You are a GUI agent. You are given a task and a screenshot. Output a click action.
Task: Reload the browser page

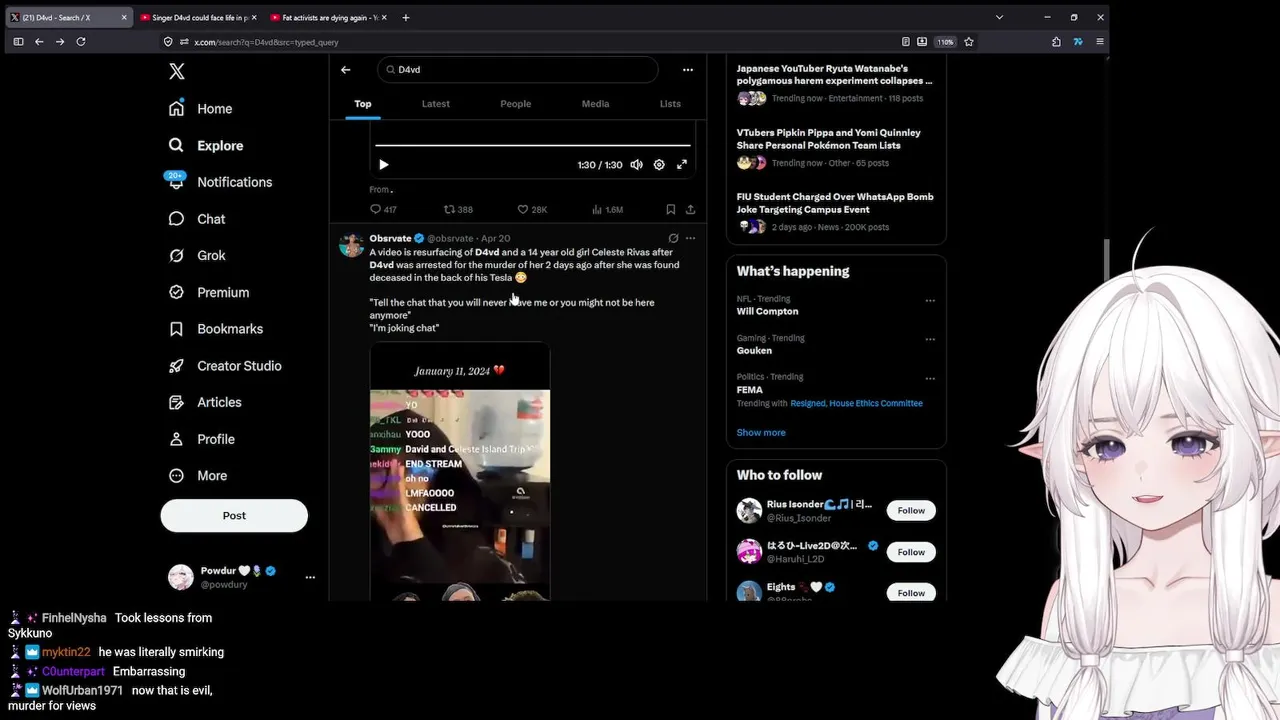click(x=81, y=42)
